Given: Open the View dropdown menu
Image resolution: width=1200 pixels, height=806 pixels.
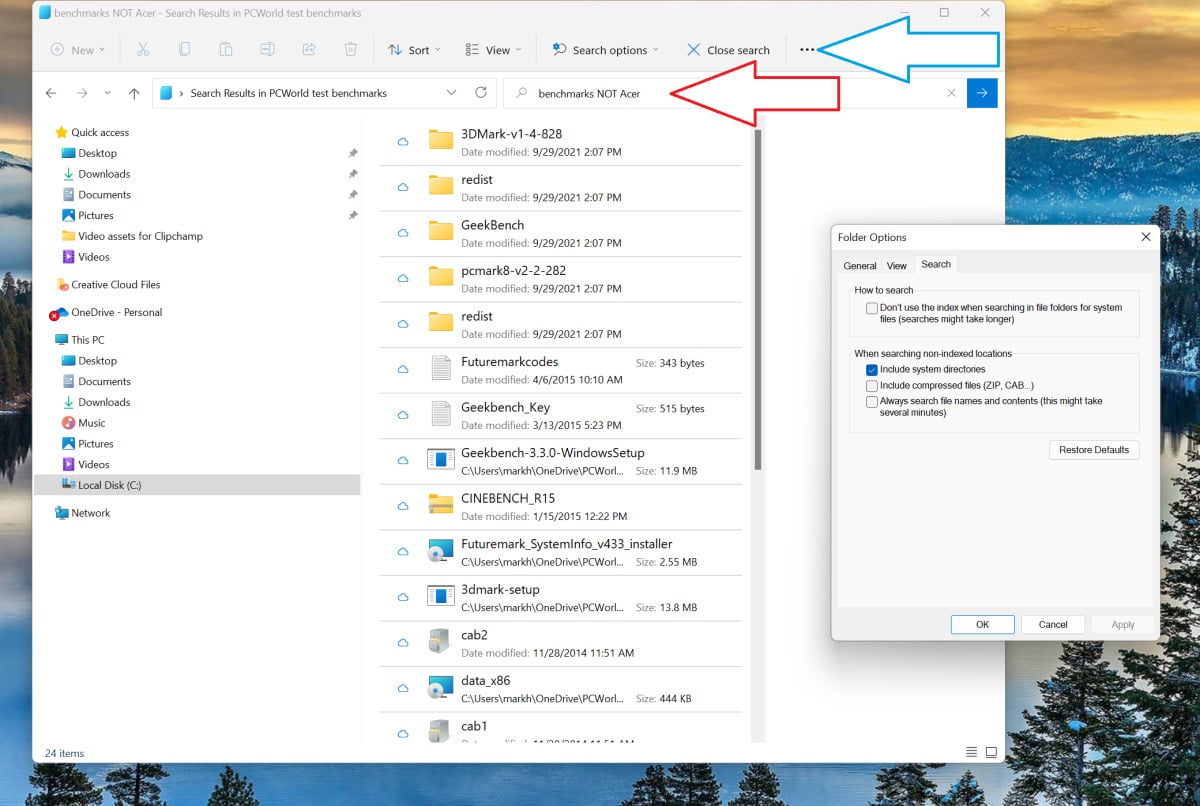Looking at the screenshot, I should (x=493, y=50).
